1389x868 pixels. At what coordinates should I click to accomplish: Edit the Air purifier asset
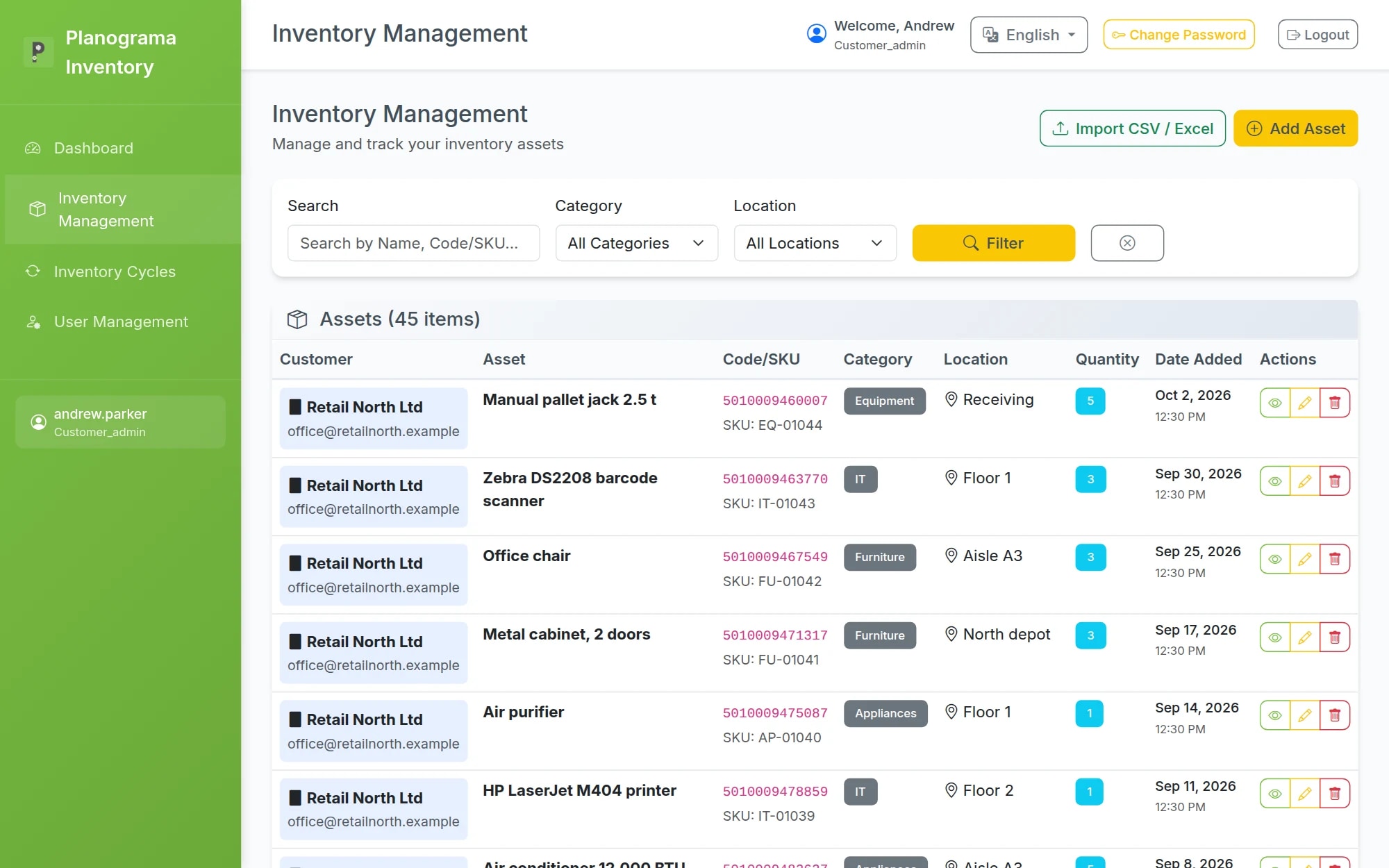pyautogui.click(x=1305, y=715)
